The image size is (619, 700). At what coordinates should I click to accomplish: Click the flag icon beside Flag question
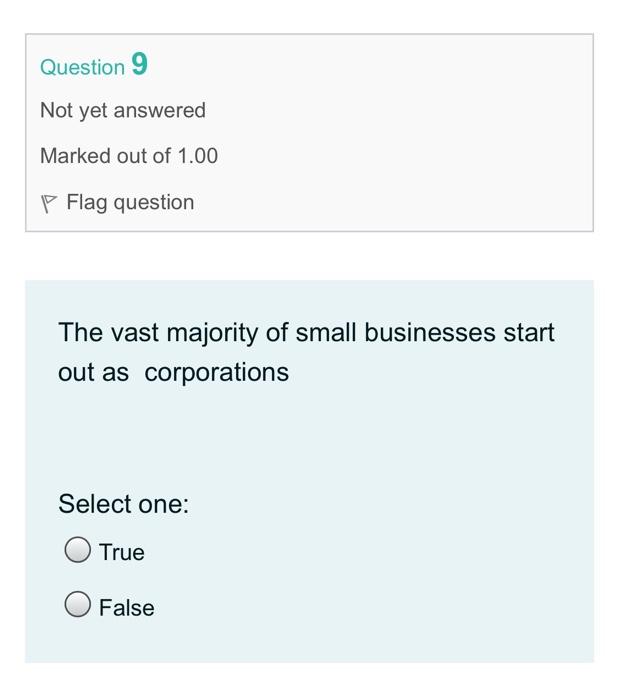click(49, 203)
